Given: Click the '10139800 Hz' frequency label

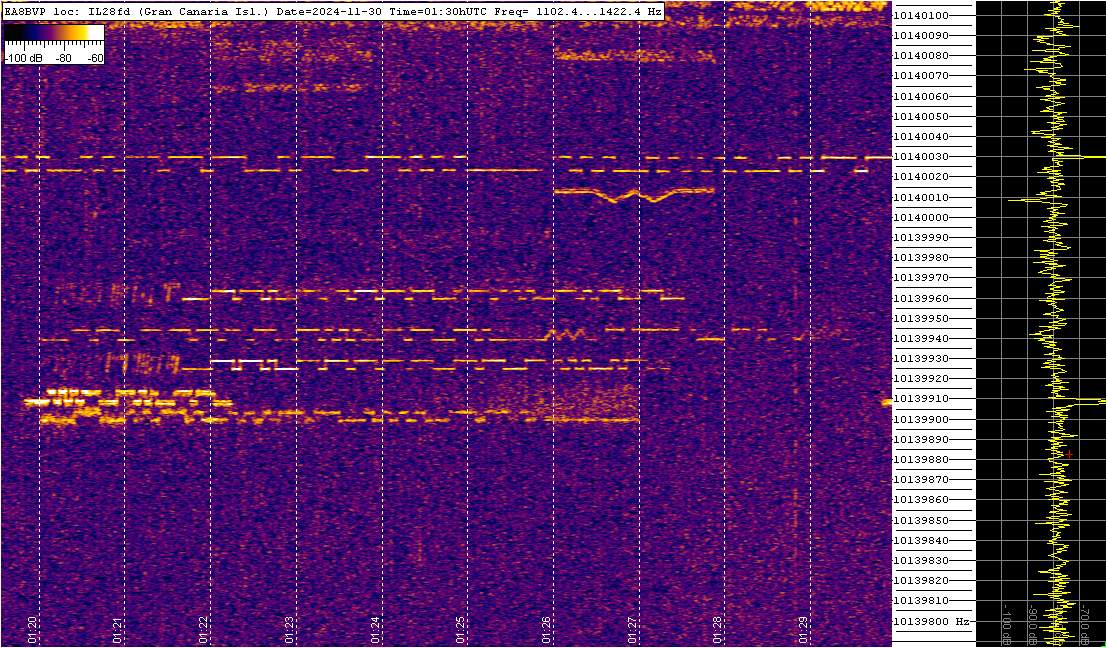Looking at the screenshot, I should click(931, 621).
